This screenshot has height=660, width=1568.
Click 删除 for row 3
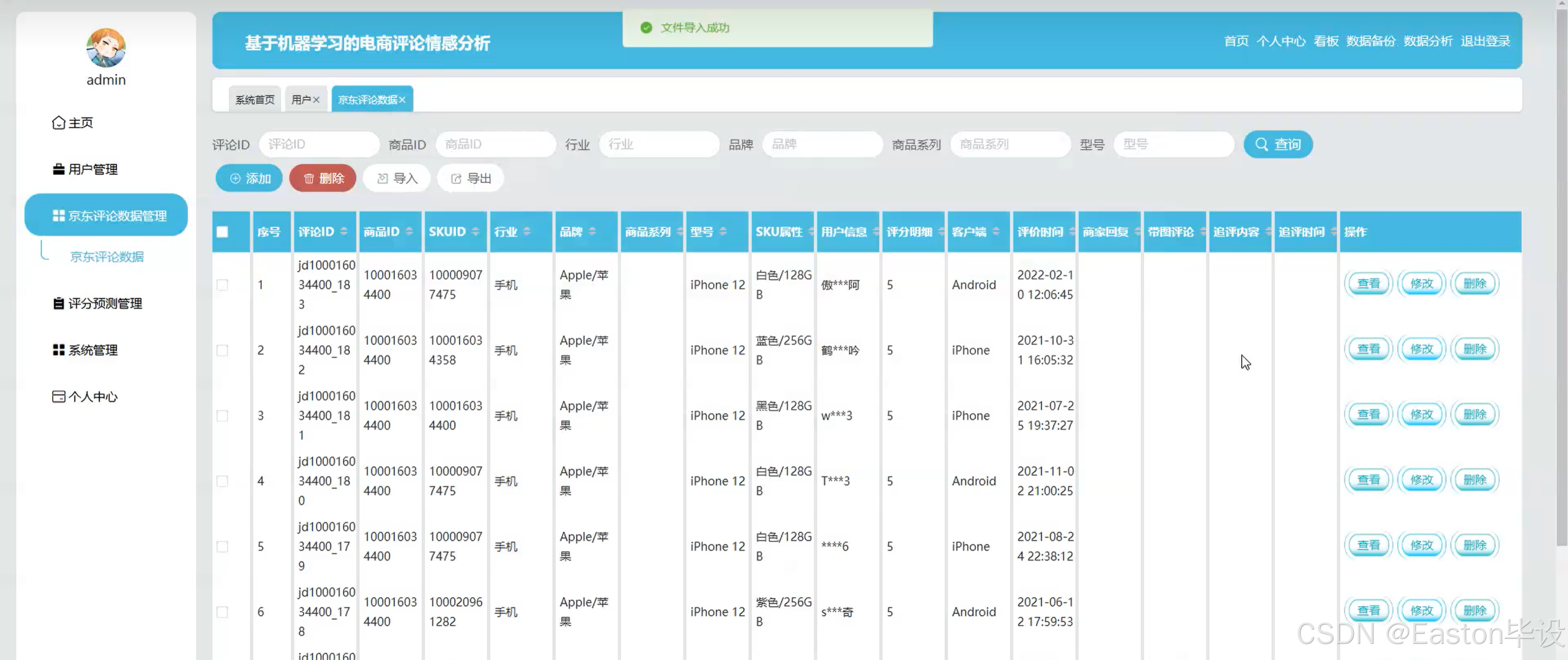[1475, 415]
